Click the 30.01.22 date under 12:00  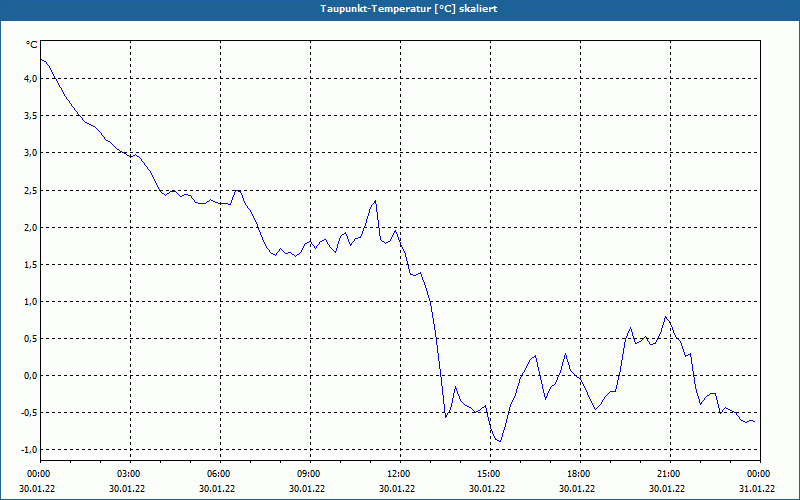click(x=397, y=489)
